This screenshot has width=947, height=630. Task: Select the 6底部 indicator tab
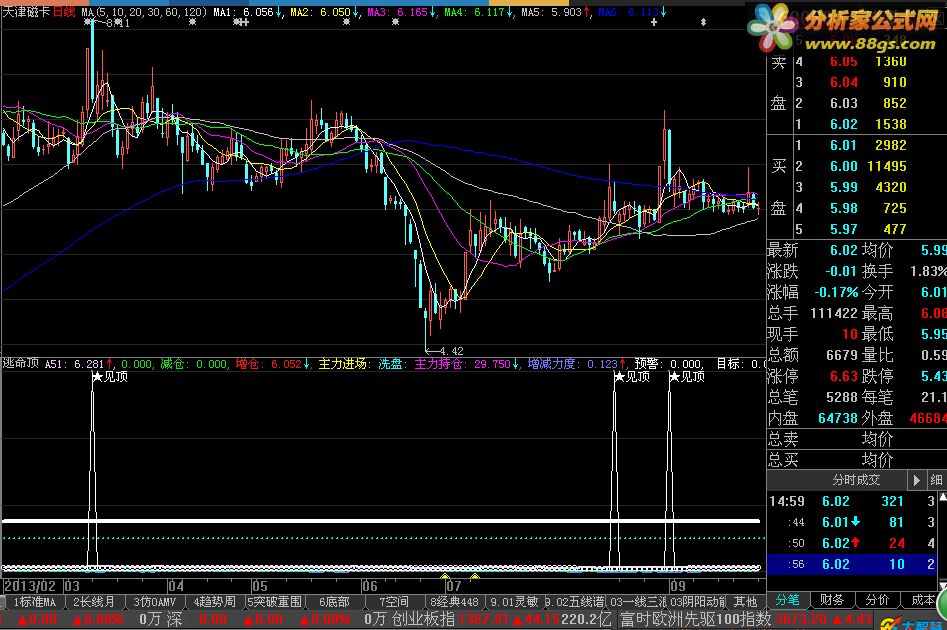click(335, 602)
